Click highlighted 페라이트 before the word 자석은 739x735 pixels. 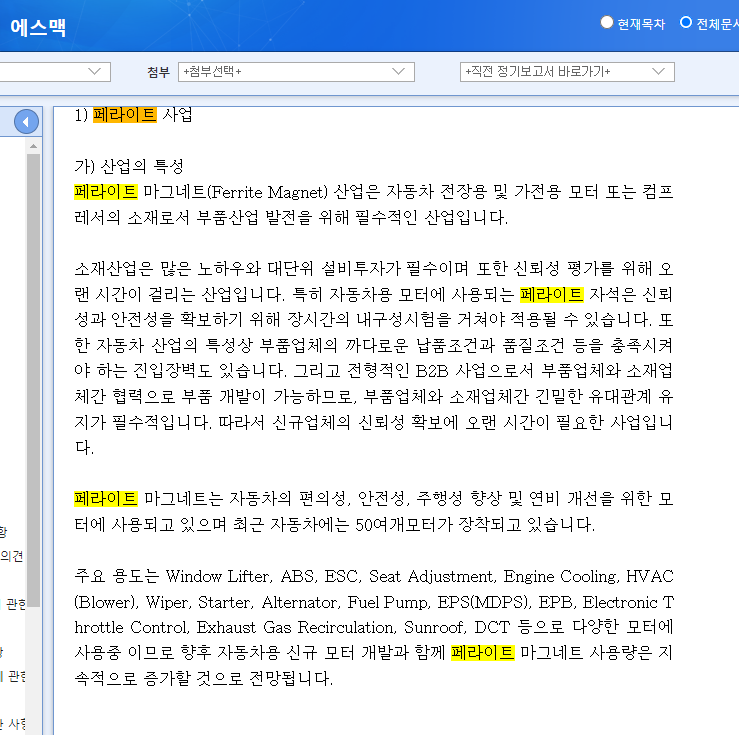pos(551,295)
